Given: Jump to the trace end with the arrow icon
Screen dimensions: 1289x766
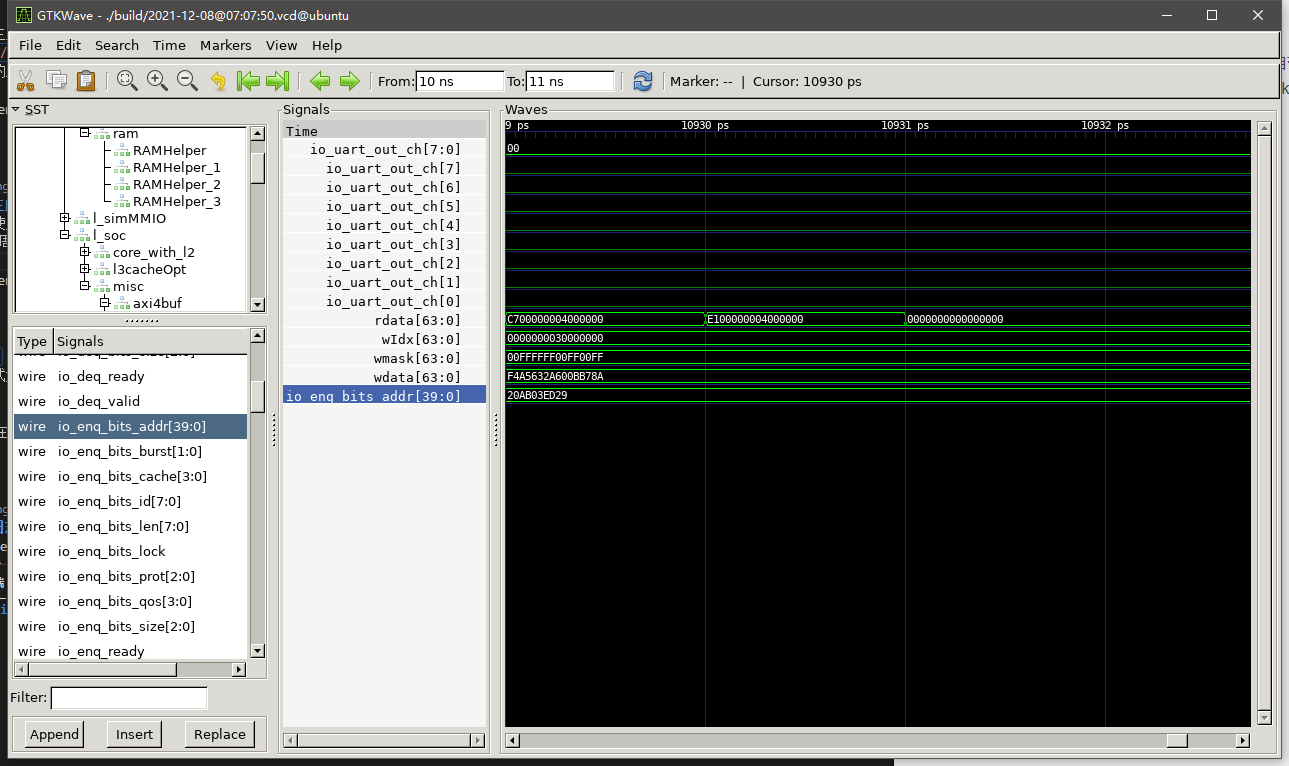Looking at the screenshot, I should point(278,81).
